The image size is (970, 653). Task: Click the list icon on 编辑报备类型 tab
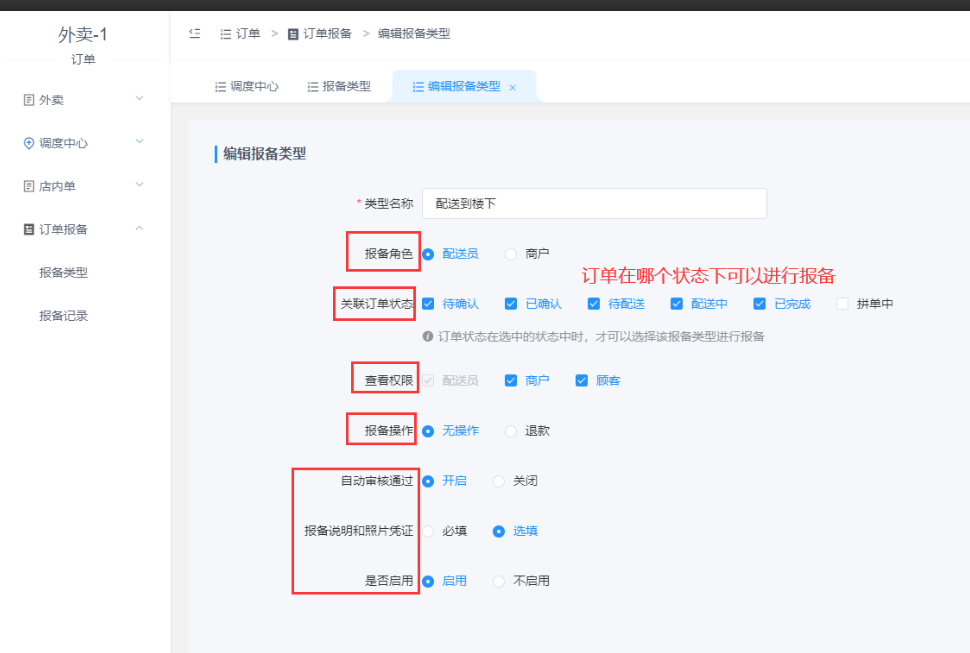[418, 87]
